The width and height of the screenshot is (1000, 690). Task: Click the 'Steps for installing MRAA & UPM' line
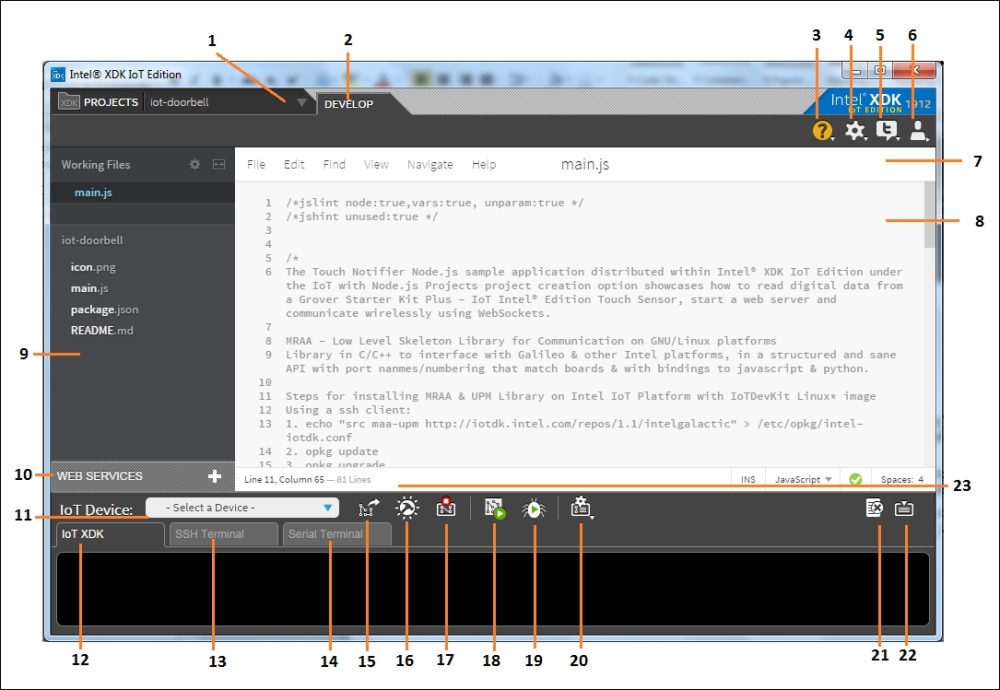tap(580, 396)
